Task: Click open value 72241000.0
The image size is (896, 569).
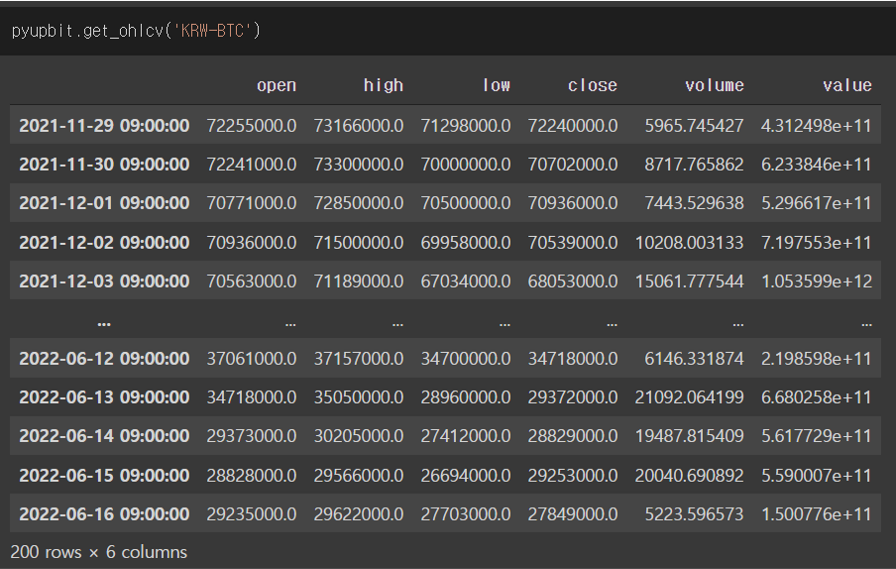Action: [x=251, y=165]
